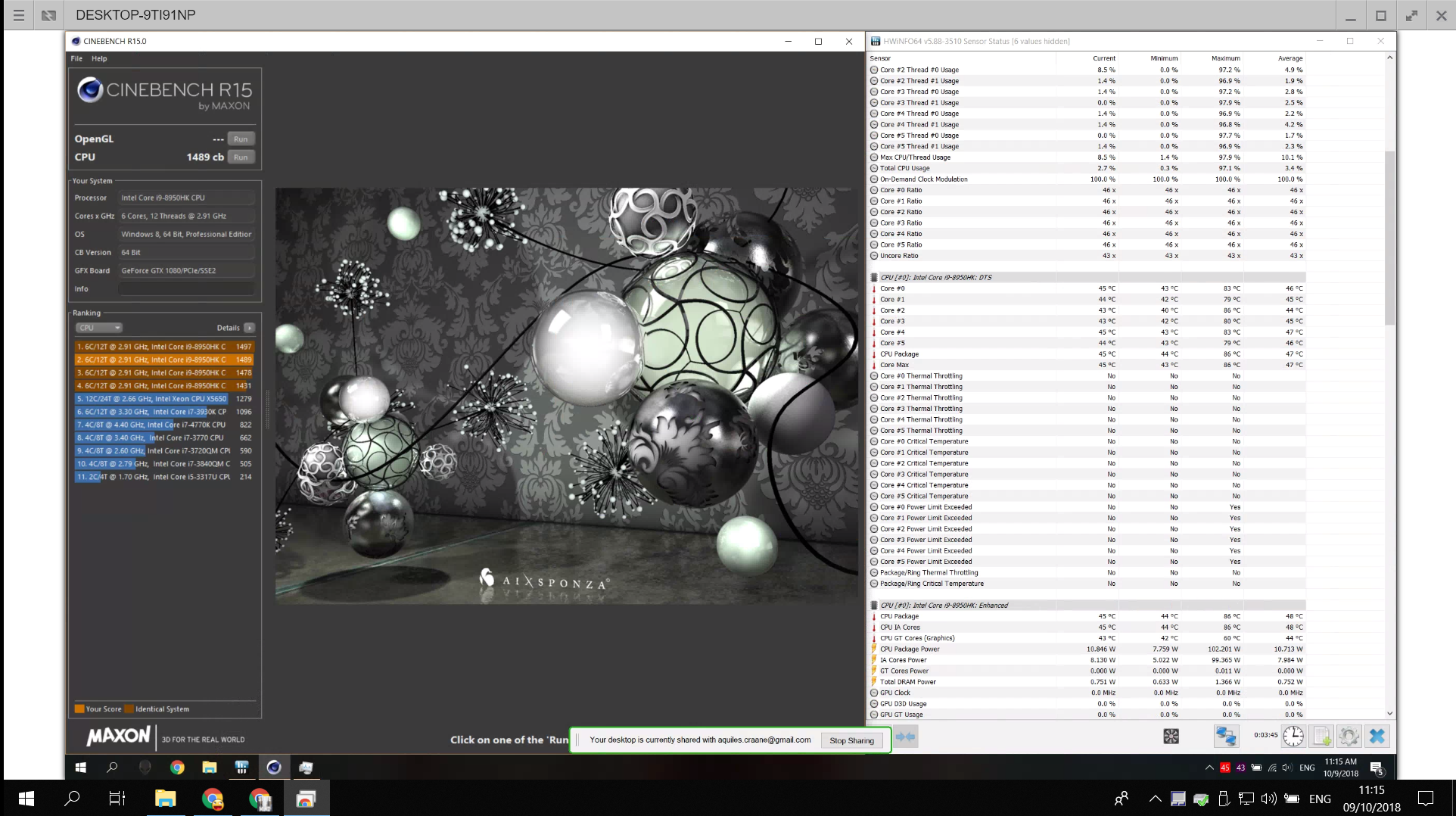Viewport: 1456px width, 816px height.
Task: Start sensor logging with the sheet-plus icon
Action: 1321,736
